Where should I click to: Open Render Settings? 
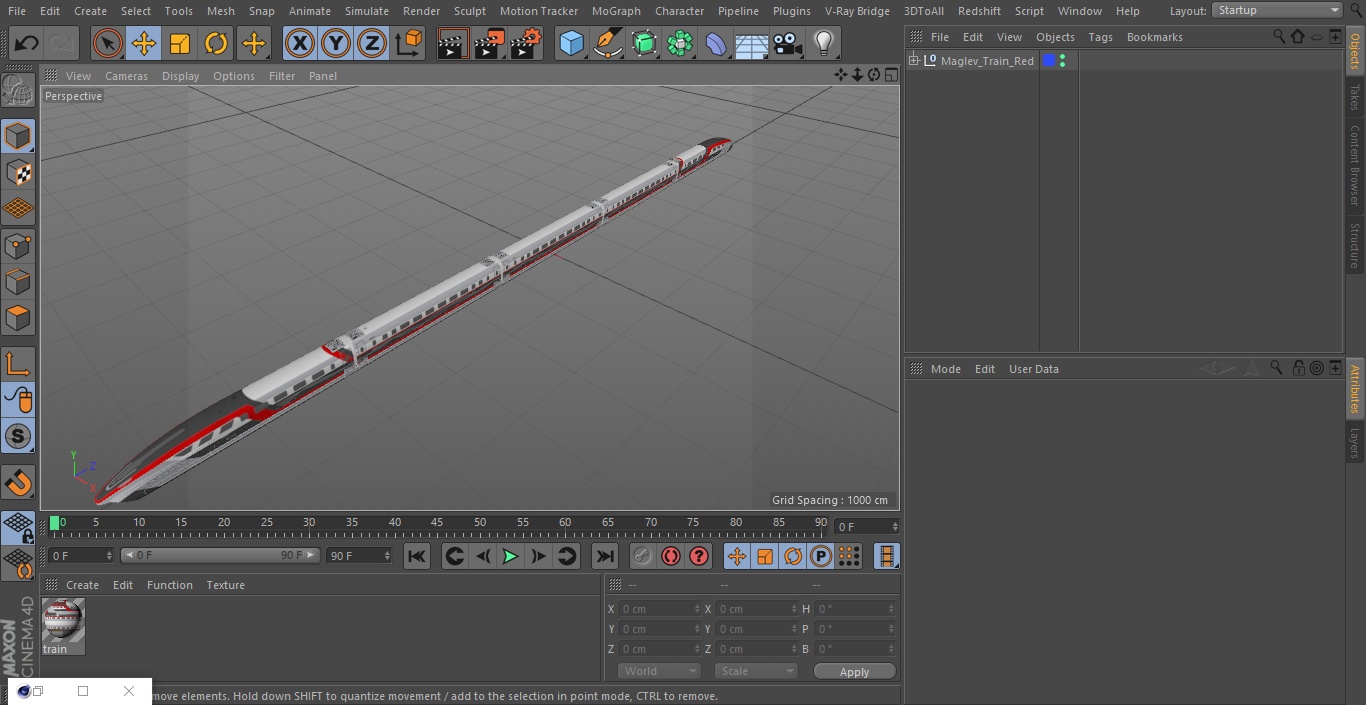pos(526,43)
